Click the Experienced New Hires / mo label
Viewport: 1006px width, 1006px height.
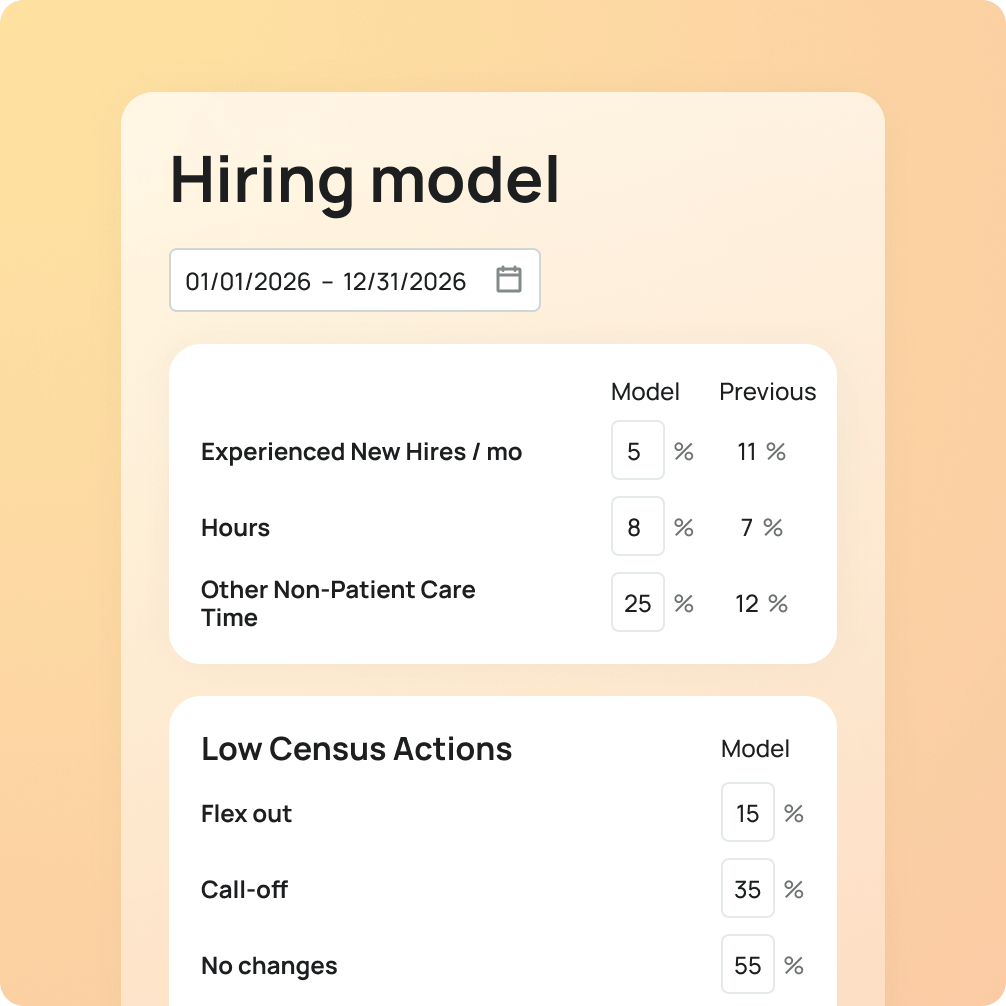361,452
